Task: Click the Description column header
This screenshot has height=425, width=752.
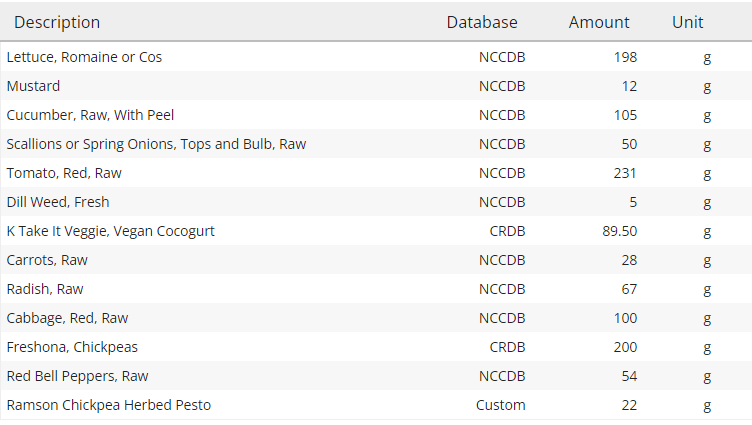Action: pos(57,22)
